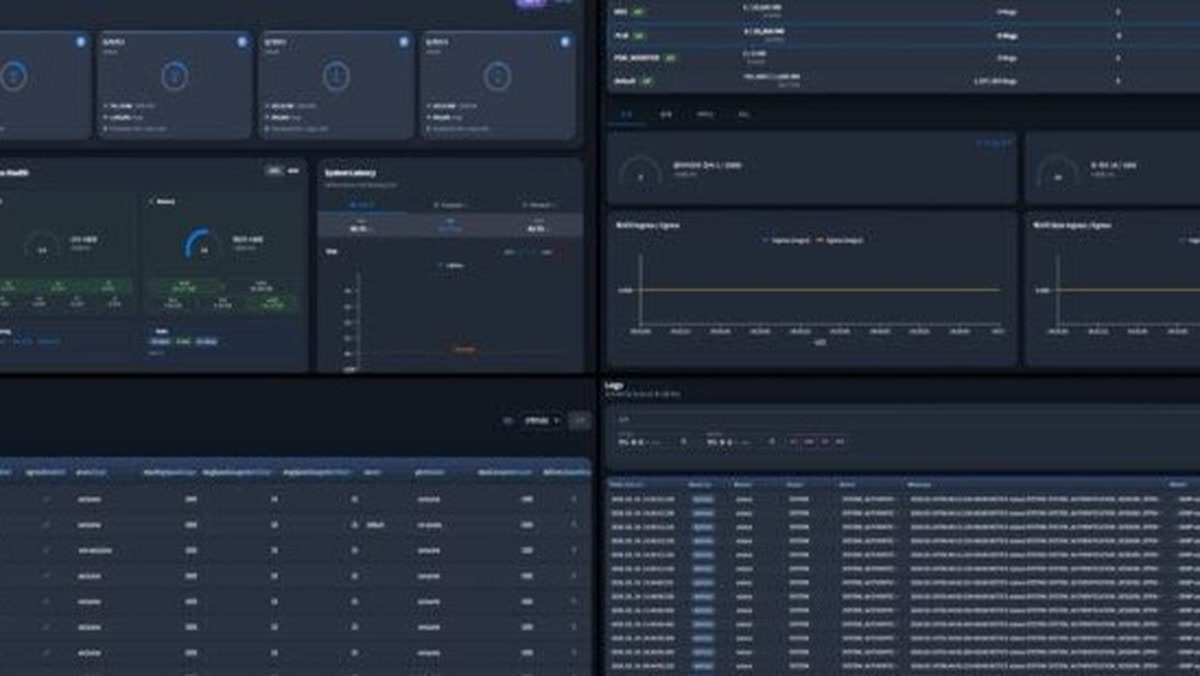Click the blue square icon on the third system card
This screenshot has width=1200, height=676.
[404, 42]
